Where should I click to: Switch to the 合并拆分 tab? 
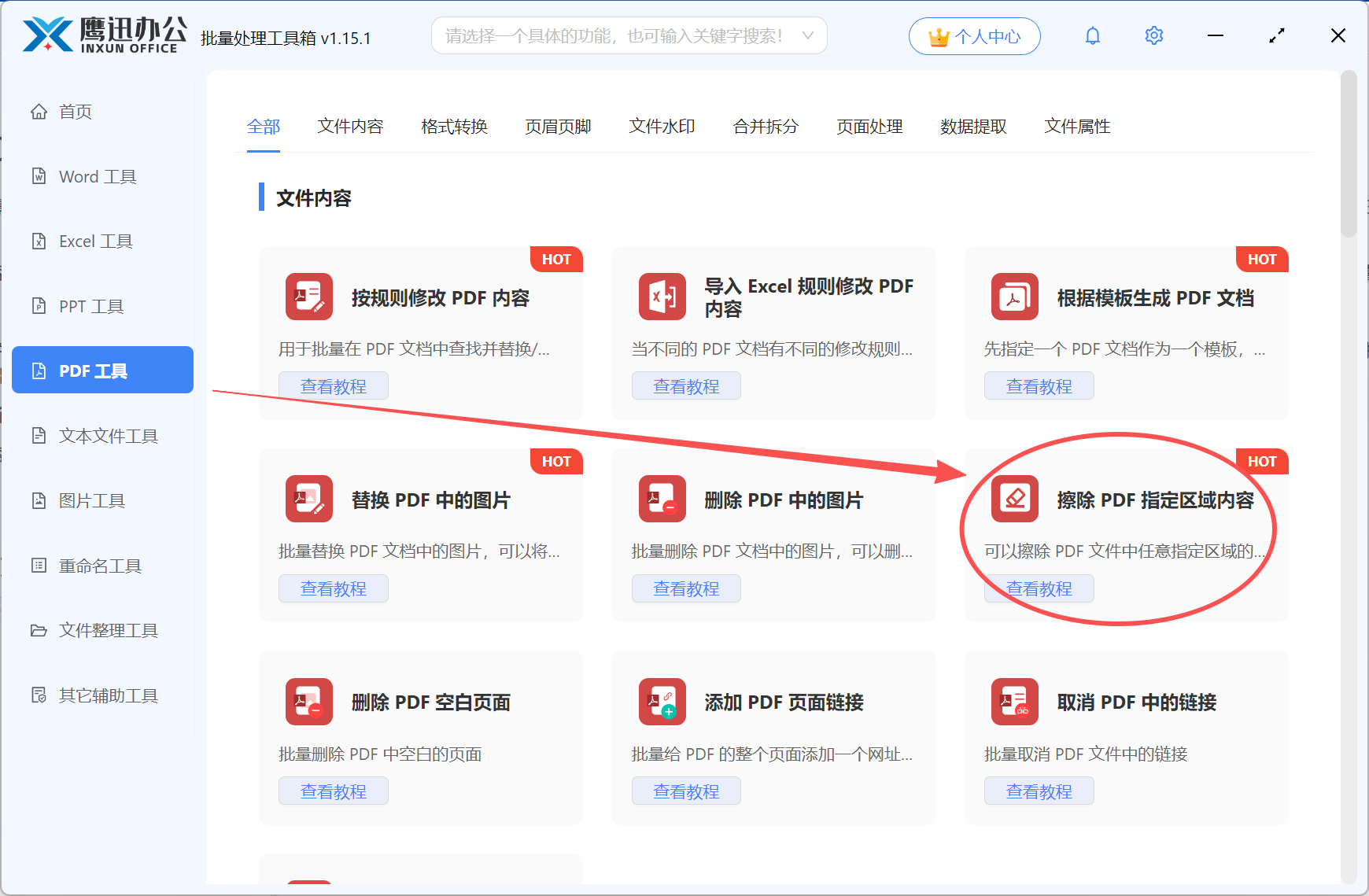point(766,127)
